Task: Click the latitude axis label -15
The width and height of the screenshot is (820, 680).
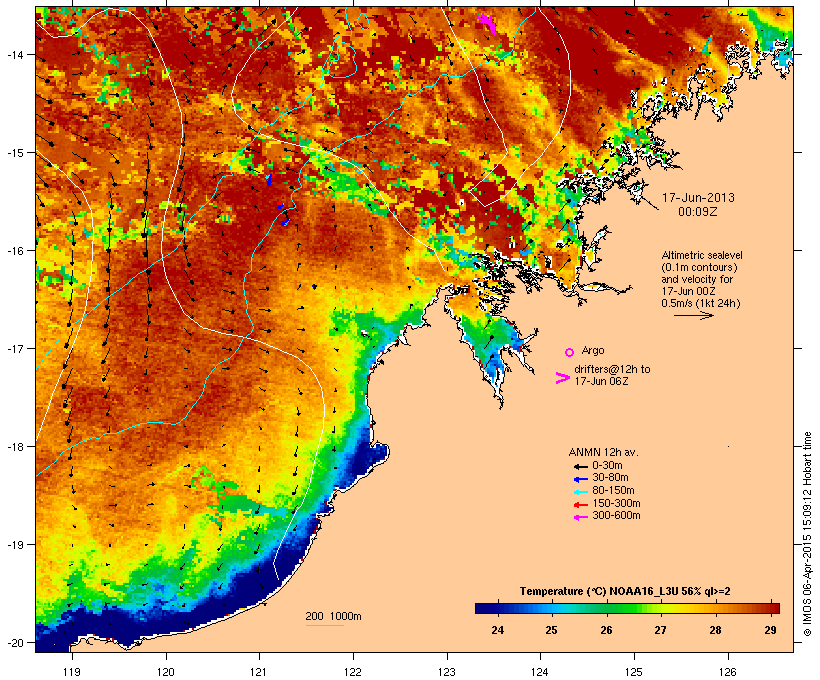Action: (x=15, y=153)
